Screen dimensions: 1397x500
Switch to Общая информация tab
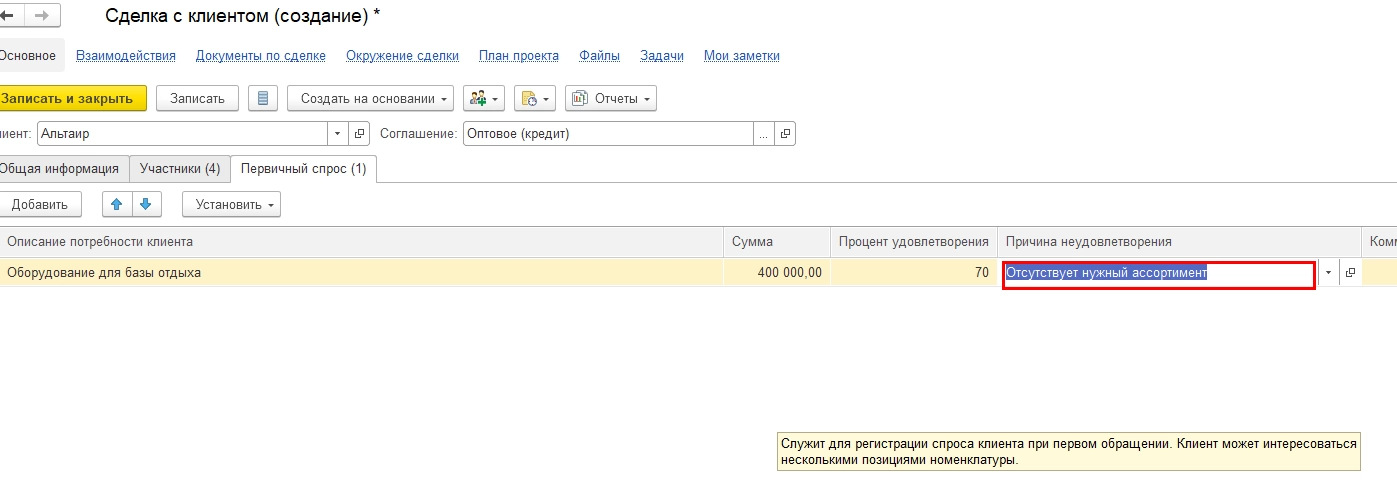(x=62, y=169)
